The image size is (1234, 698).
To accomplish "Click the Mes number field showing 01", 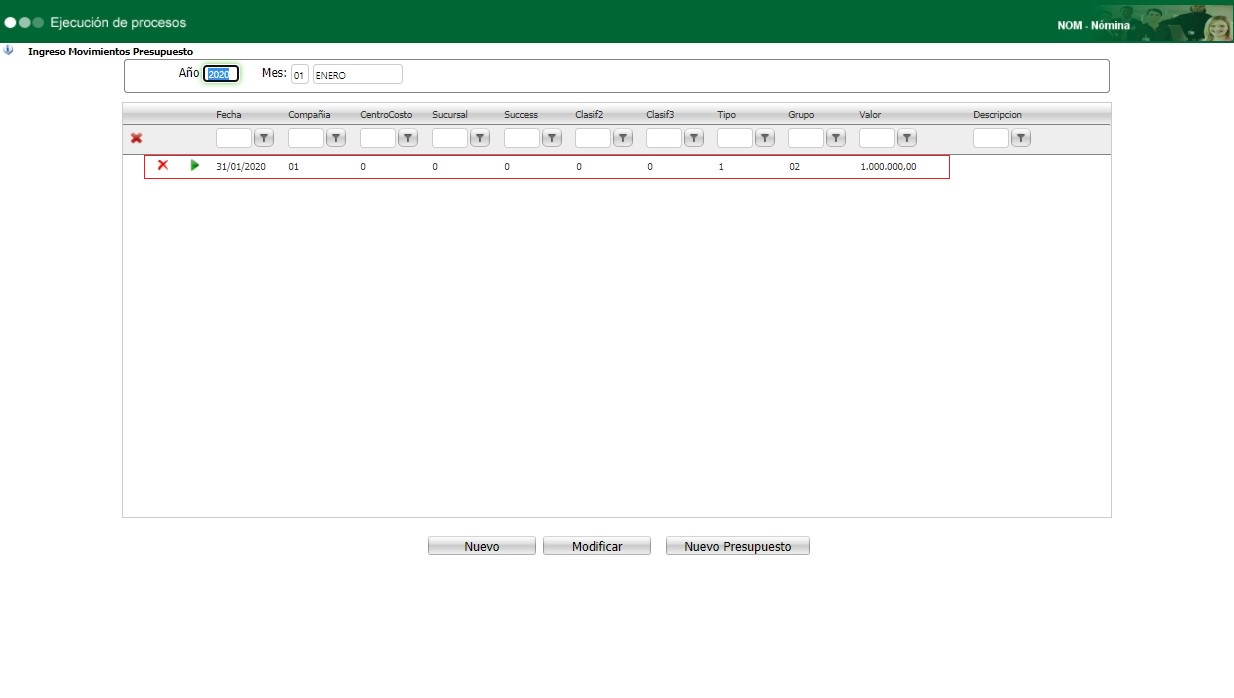I will pos(300,74).
